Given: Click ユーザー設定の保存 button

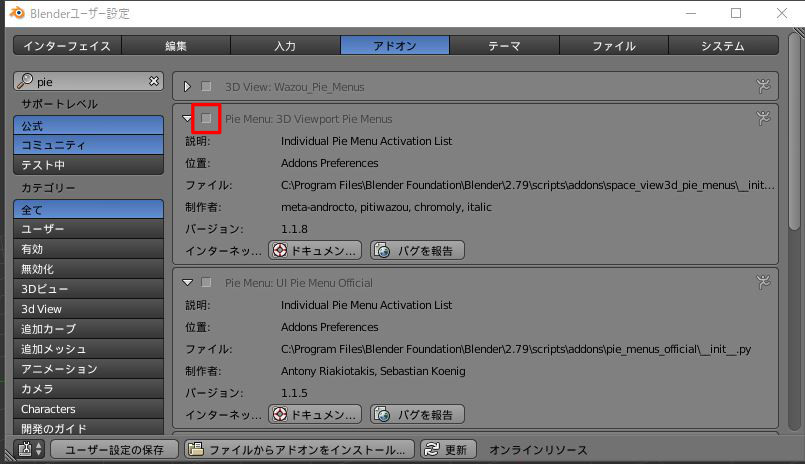Looking at the screenshot, I should point(114,450).
